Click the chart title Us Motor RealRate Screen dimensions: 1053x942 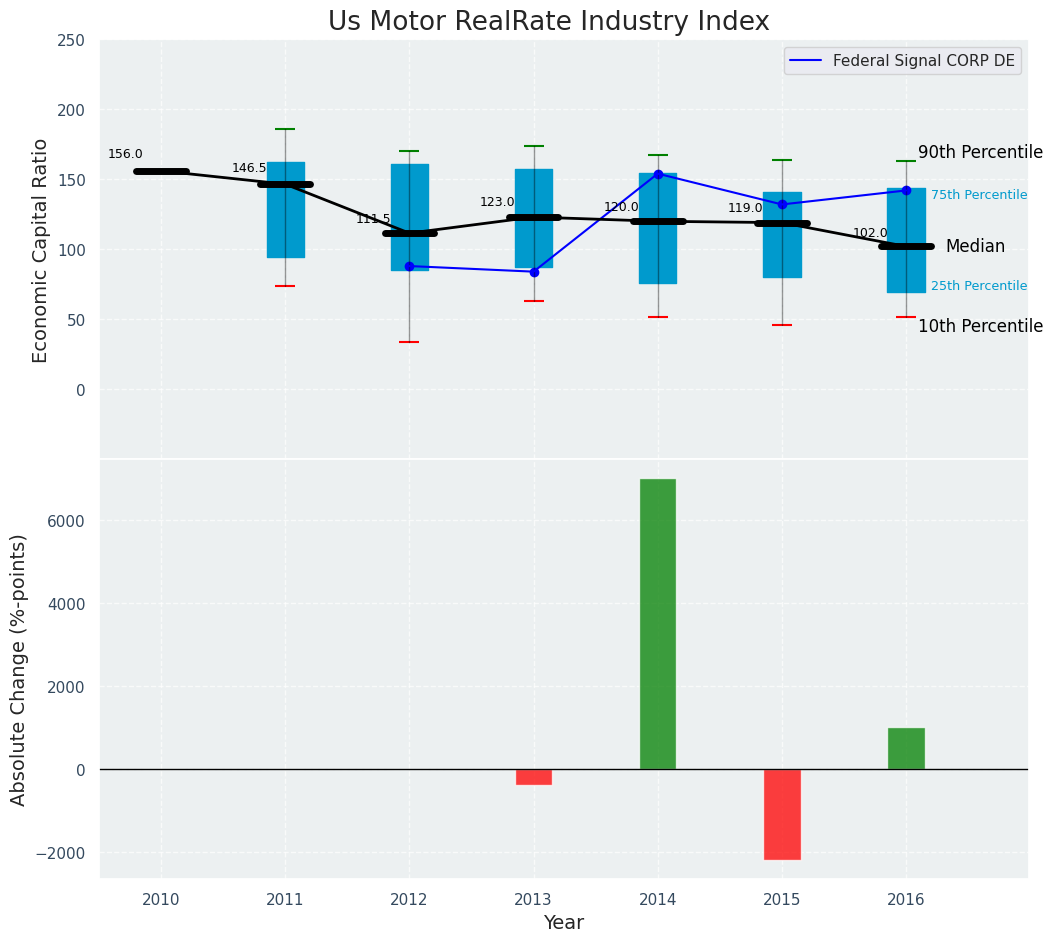(548, 22)
